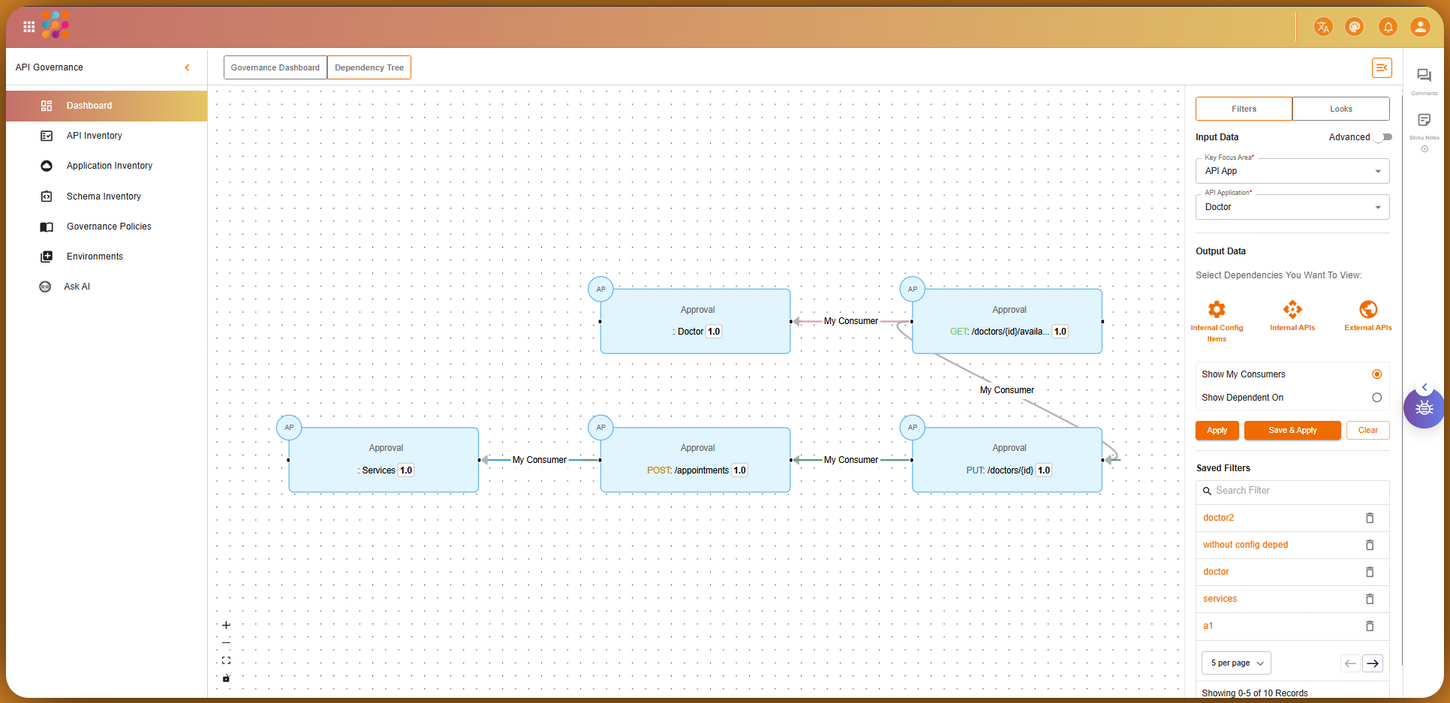Load the a1 saved filter
1450x703 pixels.
tap(1208, 626)
